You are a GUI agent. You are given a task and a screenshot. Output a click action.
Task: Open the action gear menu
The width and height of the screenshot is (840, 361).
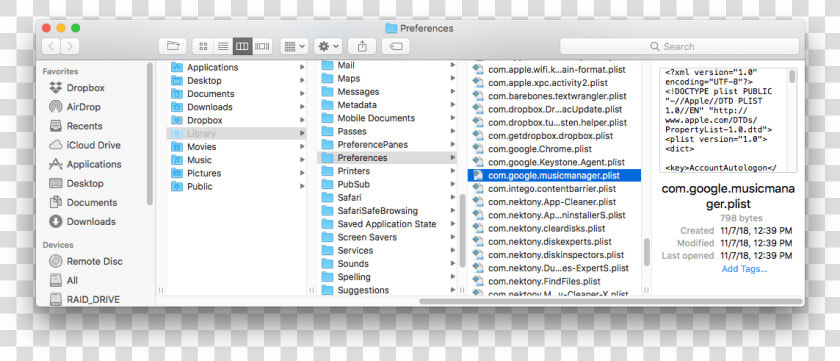328,46
